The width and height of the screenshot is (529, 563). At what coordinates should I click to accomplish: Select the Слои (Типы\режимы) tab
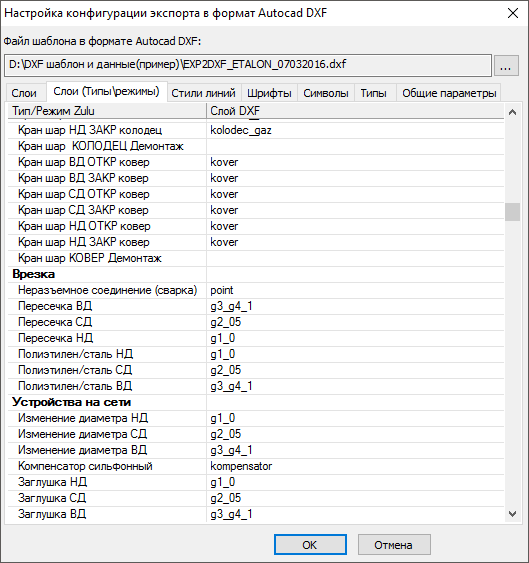pos(106,92)
